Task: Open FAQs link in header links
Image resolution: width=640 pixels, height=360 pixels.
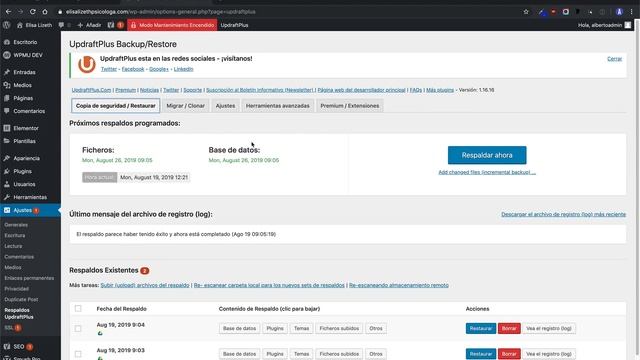Action: [x=416, y=90]
